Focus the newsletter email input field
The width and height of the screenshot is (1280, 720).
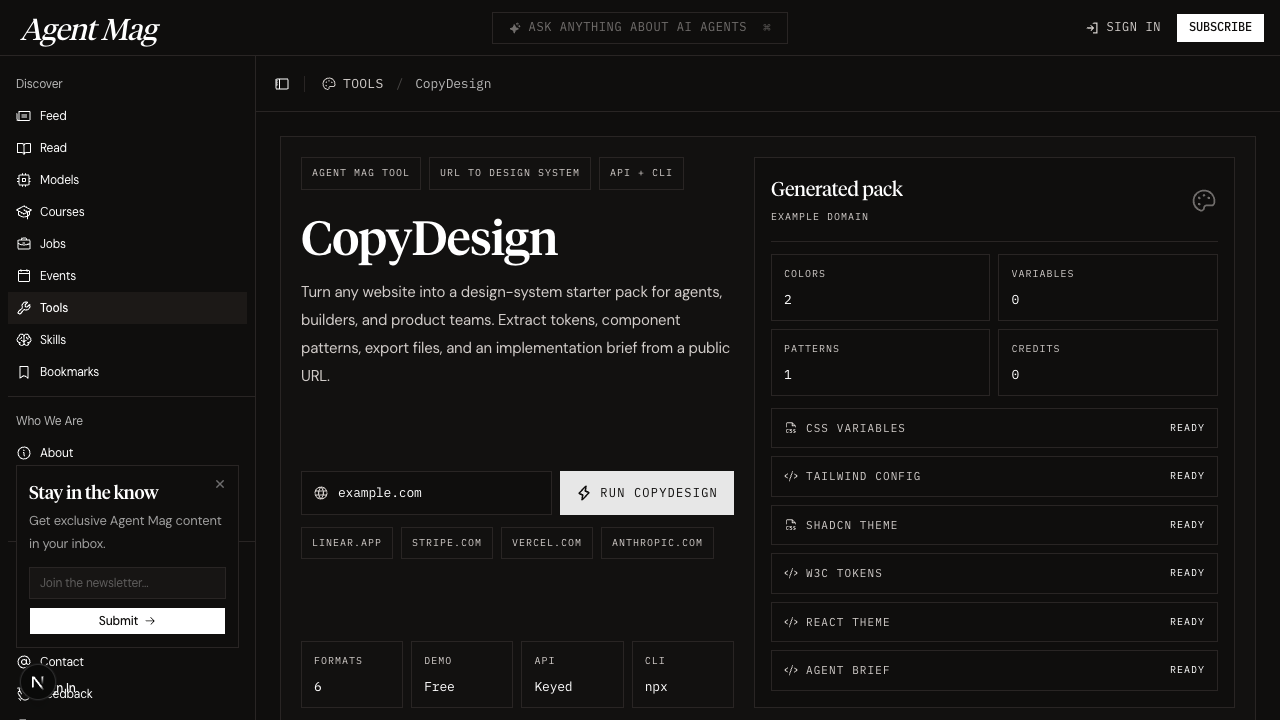coord(127,583)
